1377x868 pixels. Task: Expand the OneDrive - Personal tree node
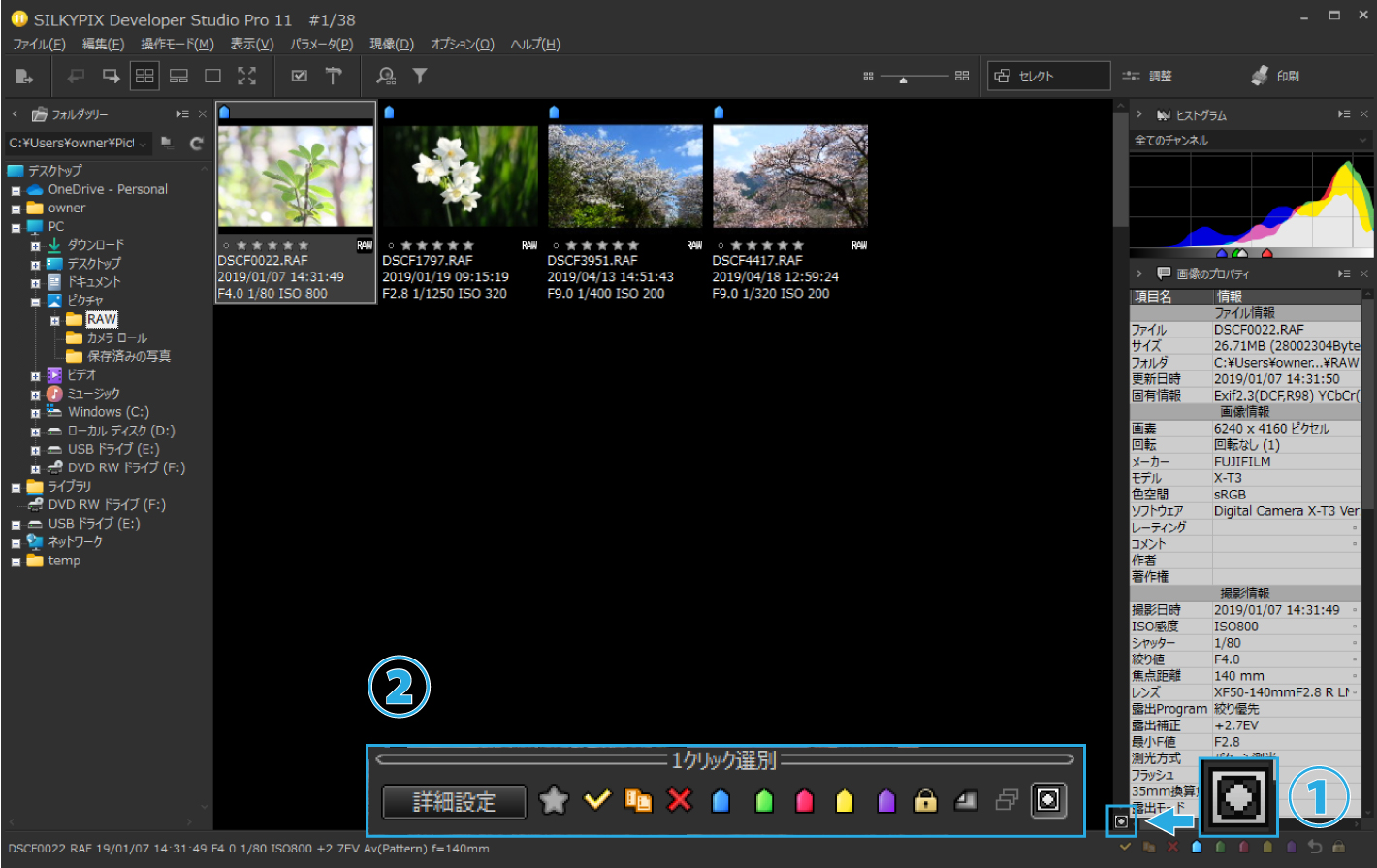click(x=16, y=190)
